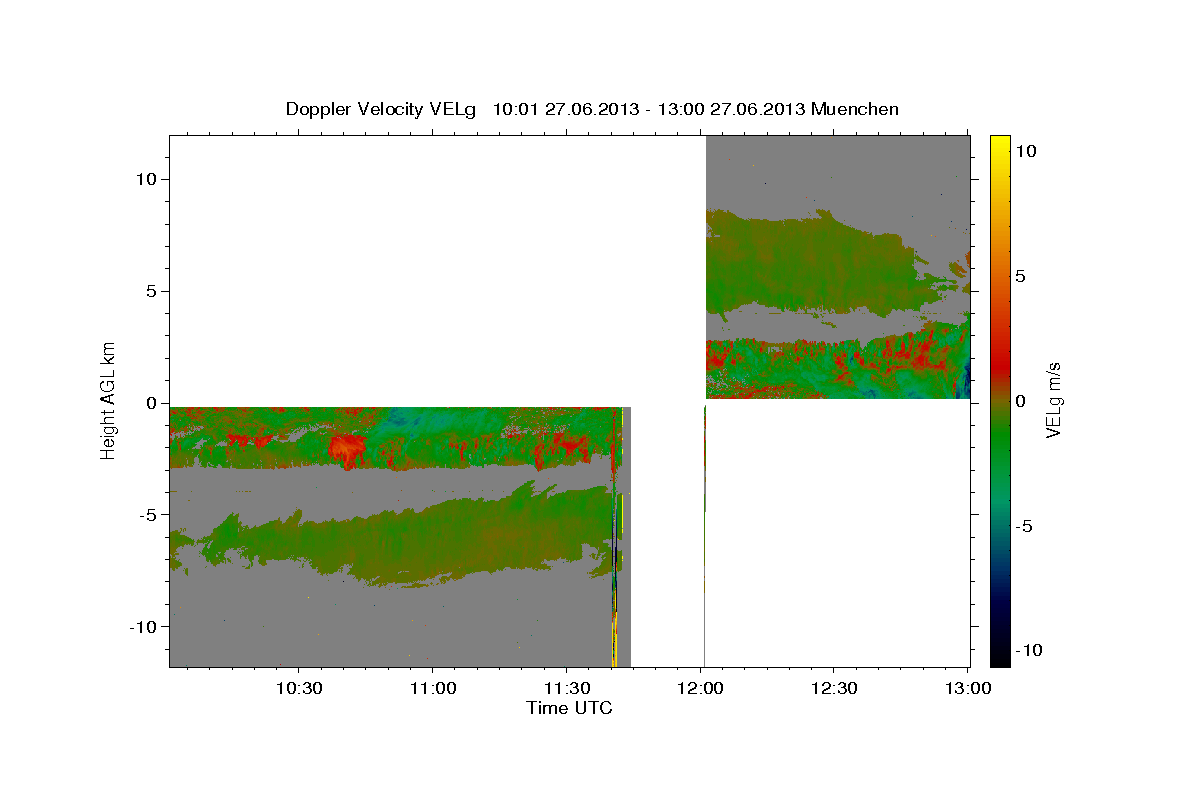Click the 'VELg m/s' colorbar label
This screenshot has height=800, width=1200.
pos(1053,400)
